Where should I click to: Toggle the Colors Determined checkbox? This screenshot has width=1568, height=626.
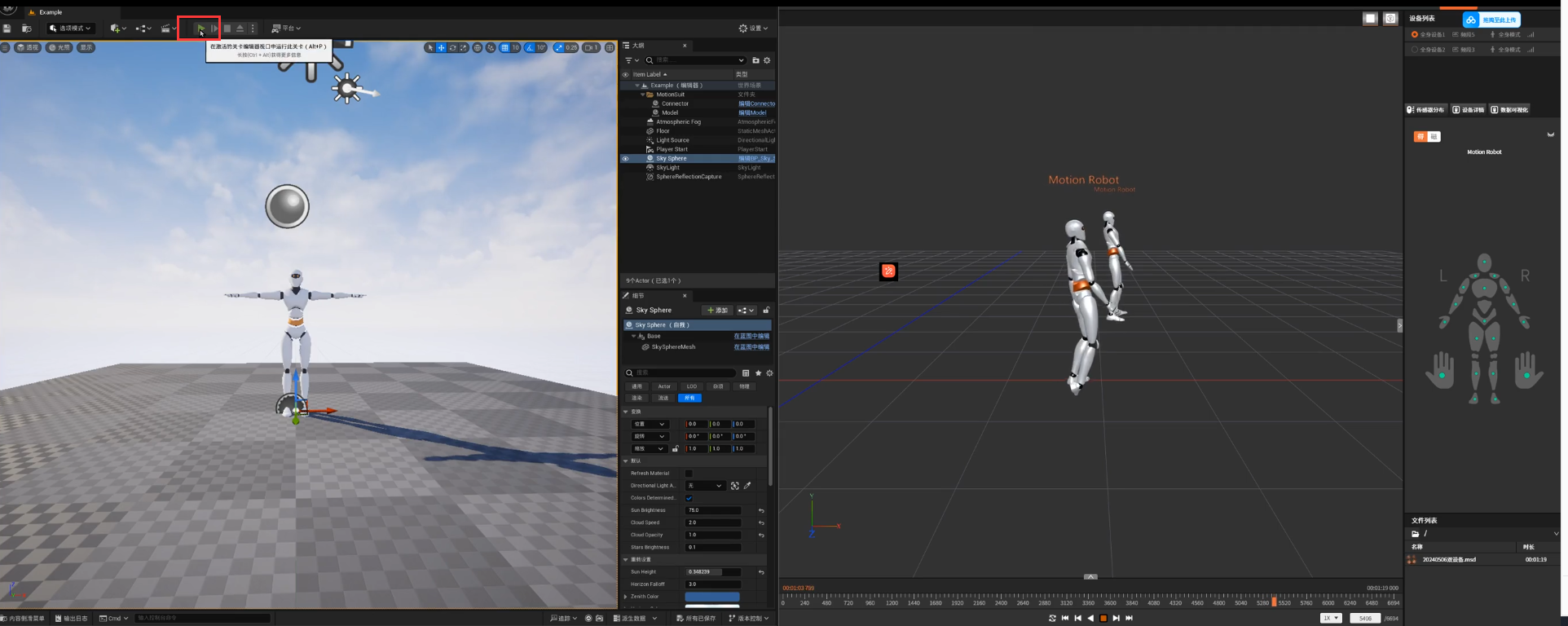coord(689,498)
